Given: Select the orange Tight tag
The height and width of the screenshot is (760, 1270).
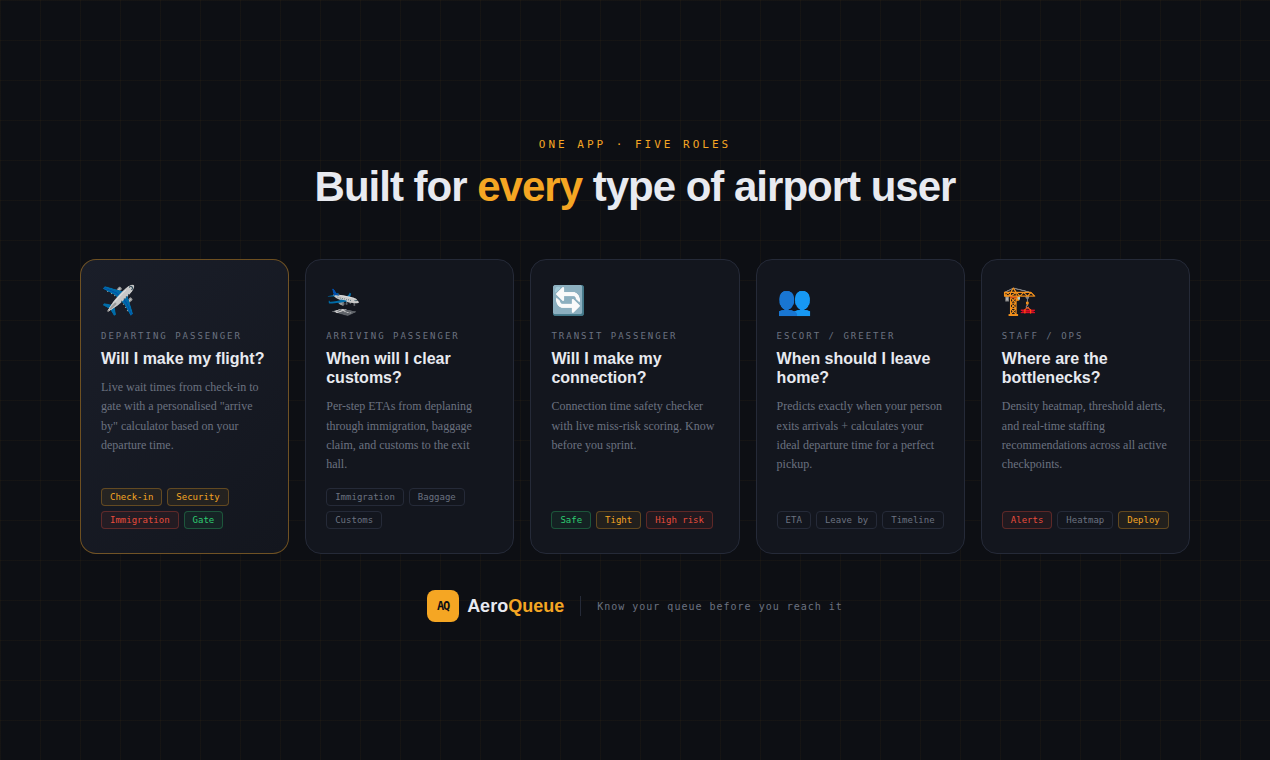Looking at the screenshot, I should tap(618, 520).
